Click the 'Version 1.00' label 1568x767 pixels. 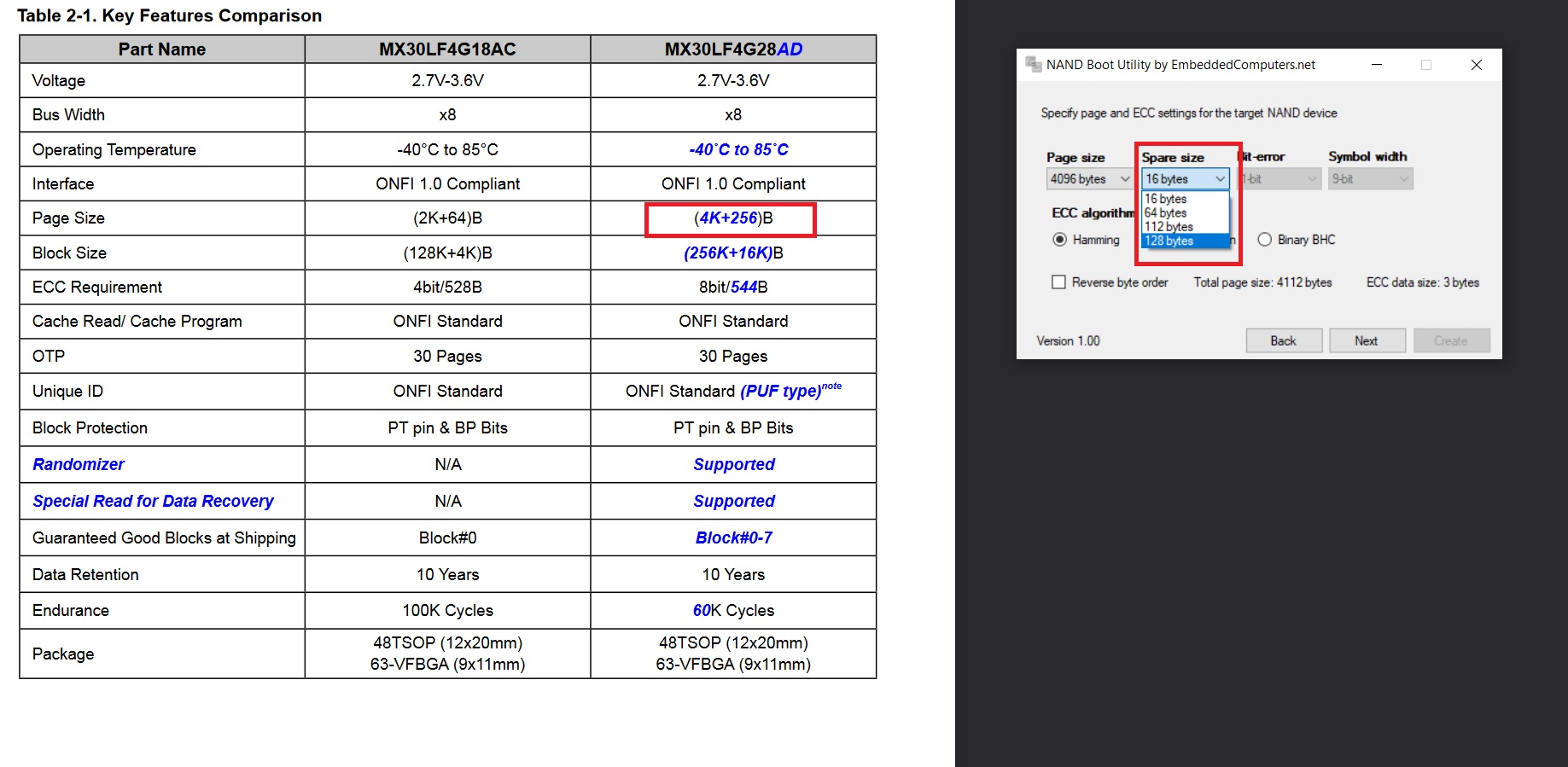tap(1068, 340)
